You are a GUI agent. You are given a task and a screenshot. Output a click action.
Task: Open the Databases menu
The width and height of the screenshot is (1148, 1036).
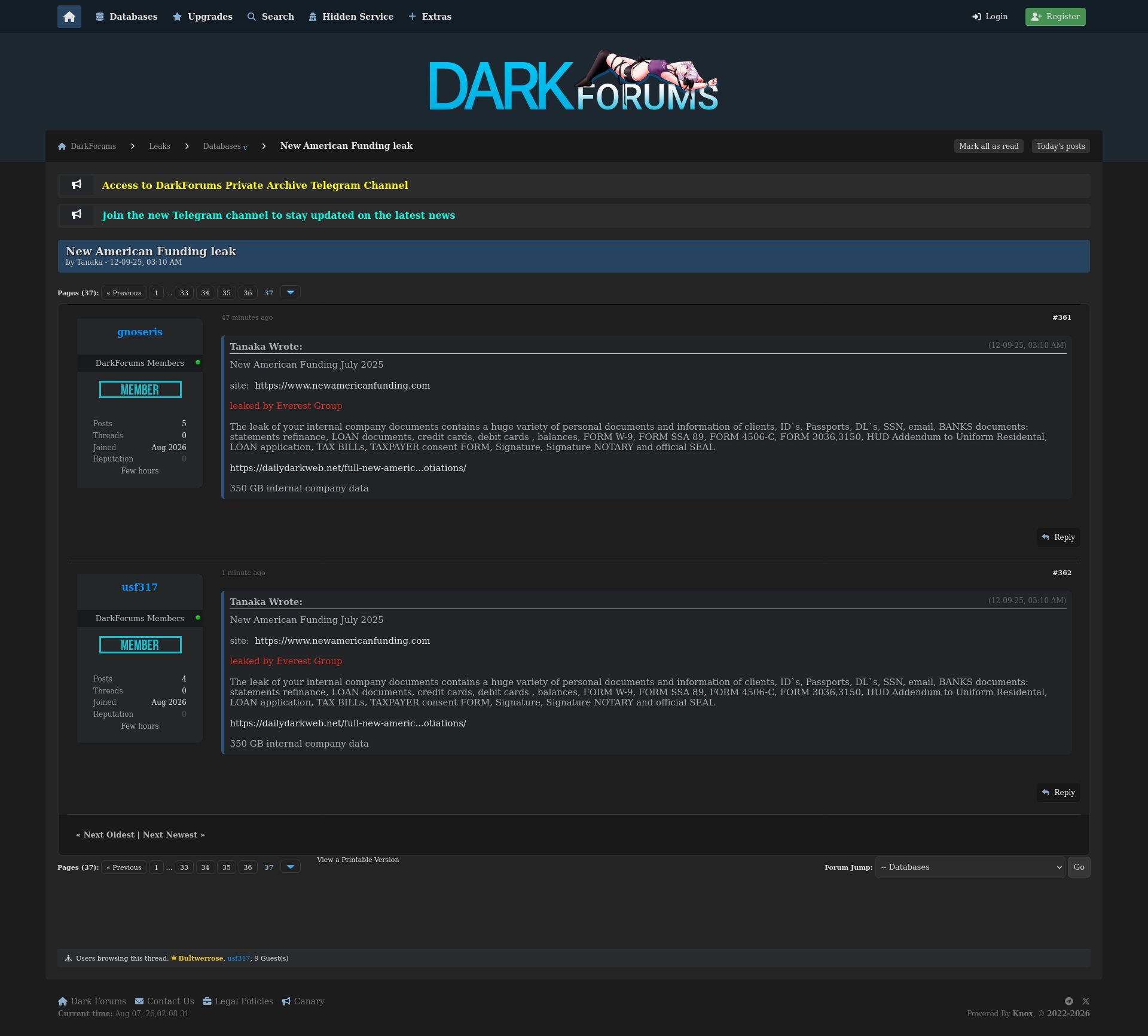pos(127,17)
